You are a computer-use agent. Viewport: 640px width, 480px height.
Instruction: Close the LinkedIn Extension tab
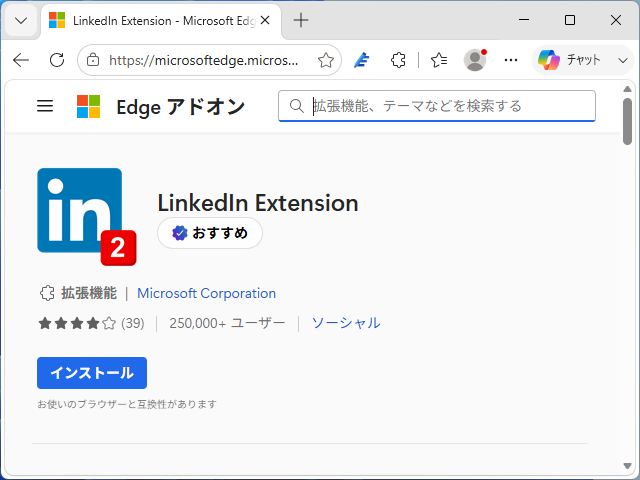(x=265, y=20)
